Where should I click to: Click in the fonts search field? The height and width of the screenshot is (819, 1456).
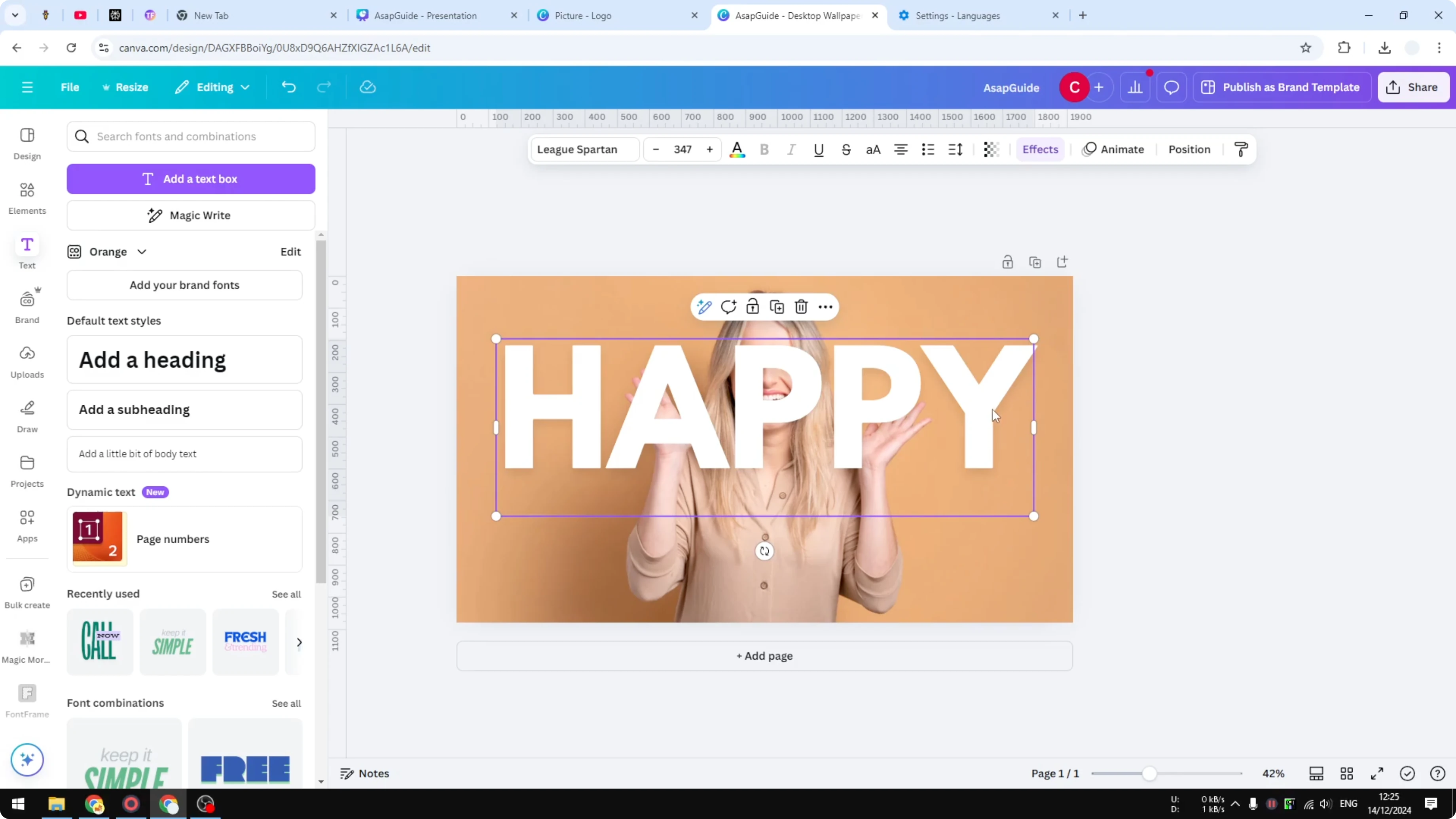coord(190,136)
